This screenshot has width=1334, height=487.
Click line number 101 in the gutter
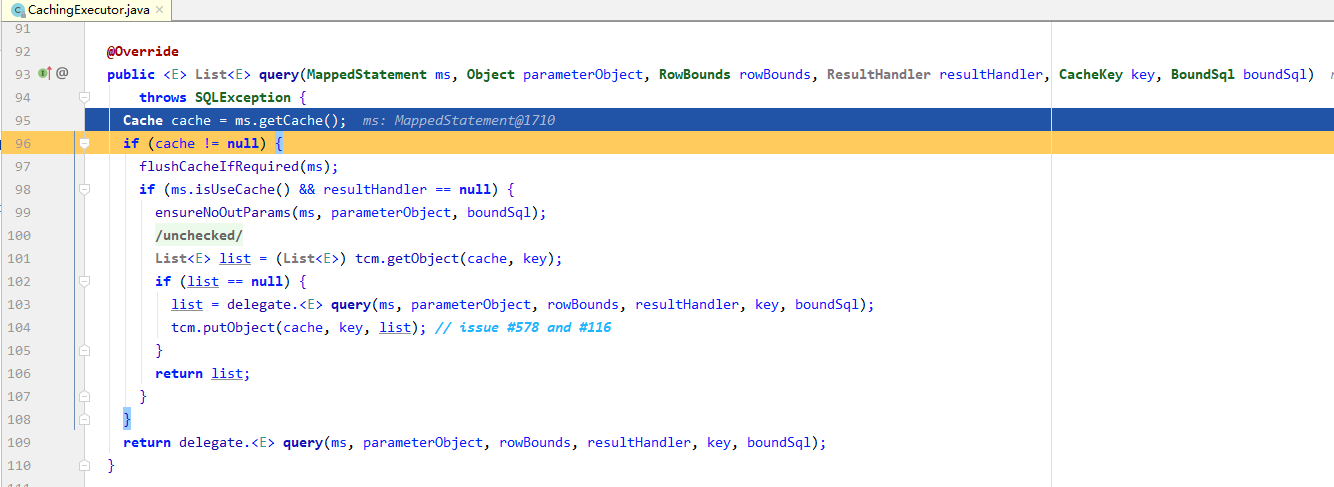19,258
